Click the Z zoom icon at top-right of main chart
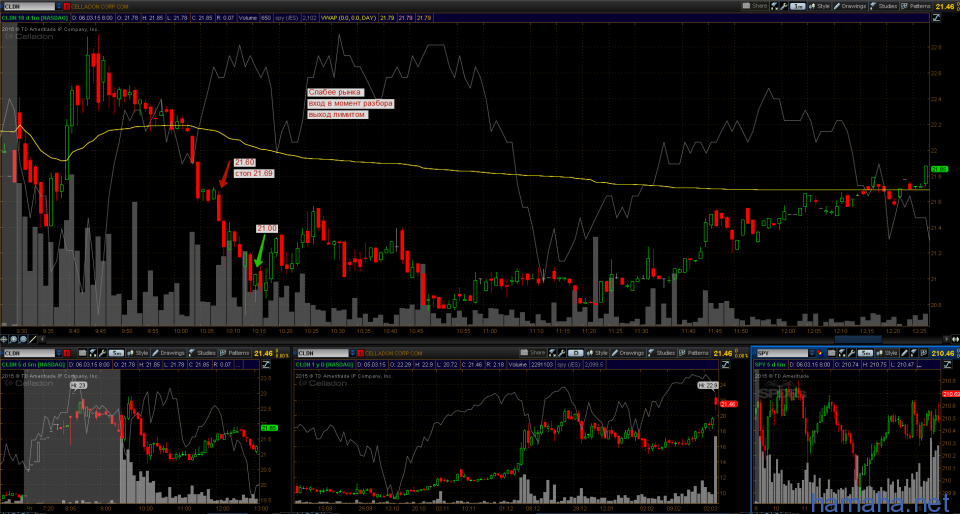Image resolution: width=960 pixels, height=514 pixels. coord(937,18)
